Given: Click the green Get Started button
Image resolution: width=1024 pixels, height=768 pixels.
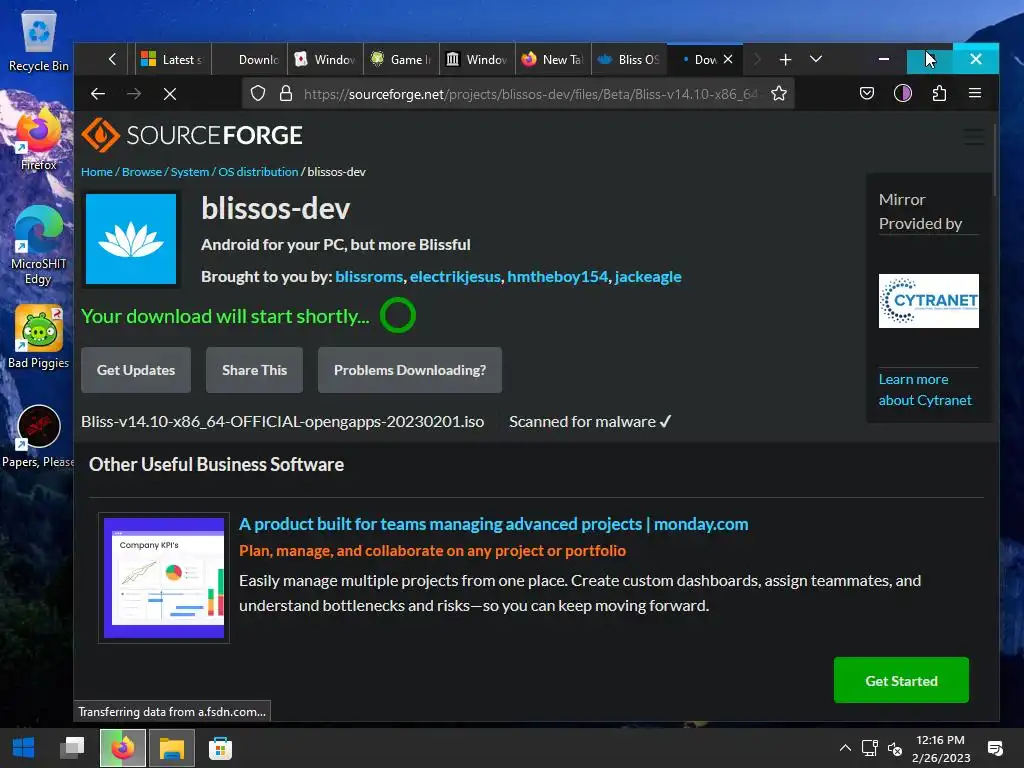Looking at the screenshot, I should [x=901, y=680].
